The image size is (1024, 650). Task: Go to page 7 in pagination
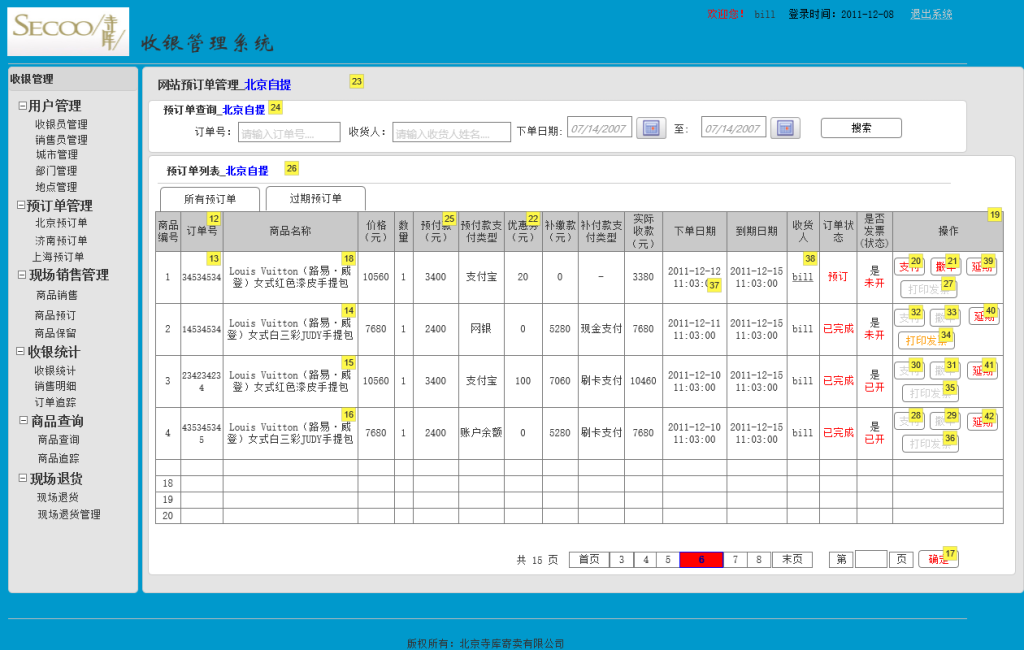coord(735,560)
